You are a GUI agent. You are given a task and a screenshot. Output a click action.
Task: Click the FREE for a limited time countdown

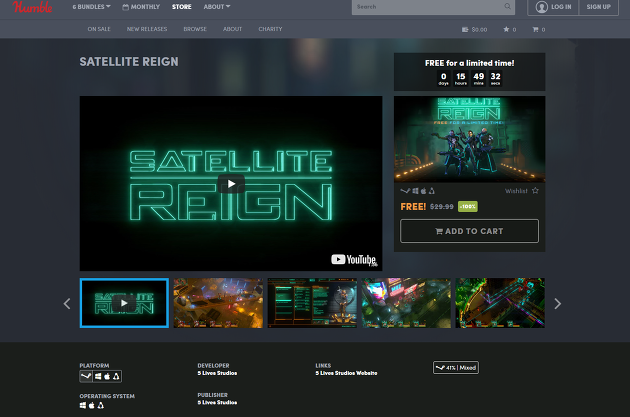[x=469, y=72]
